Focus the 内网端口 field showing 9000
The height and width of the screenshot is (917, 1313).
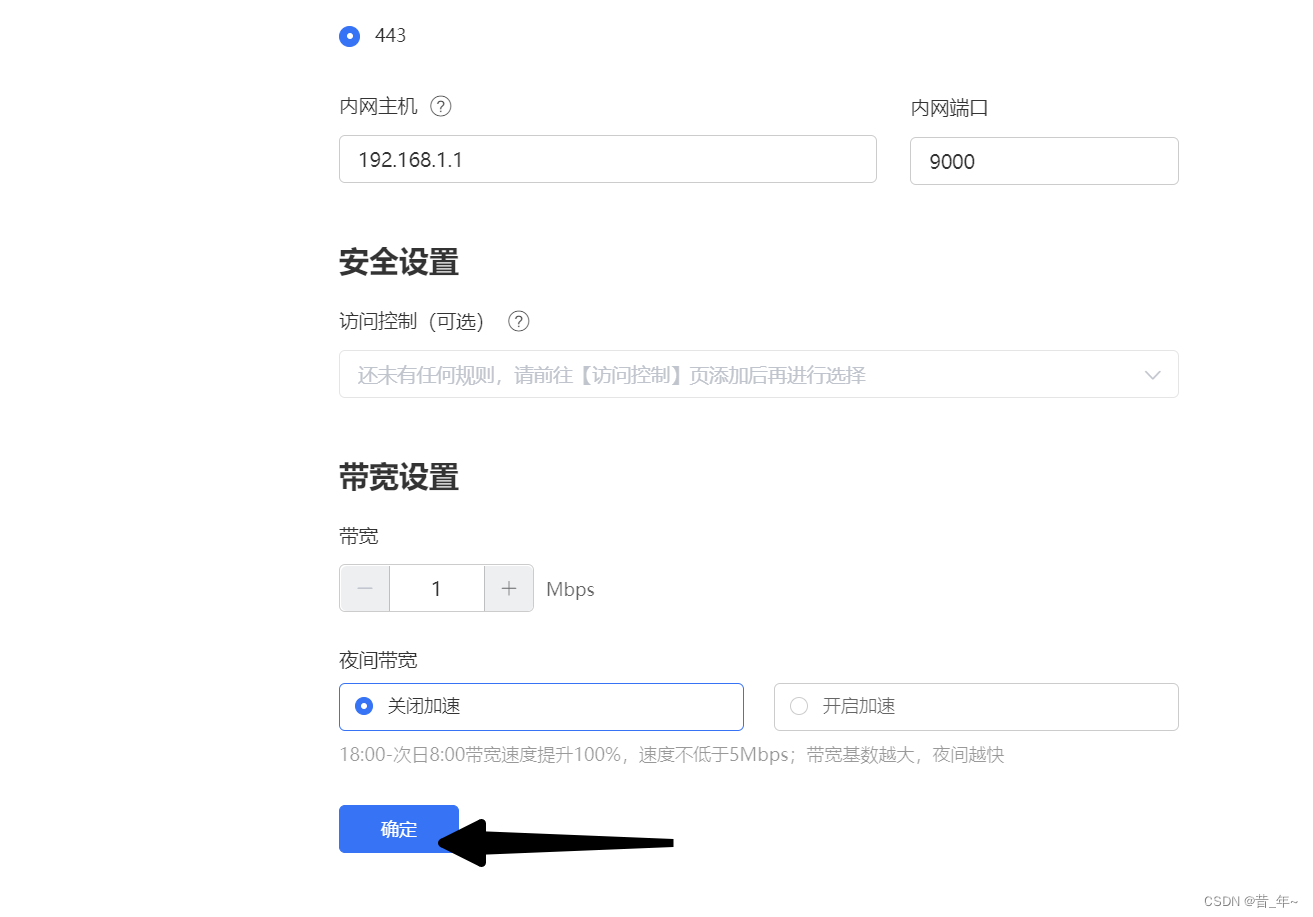(x=1044, y=161)
